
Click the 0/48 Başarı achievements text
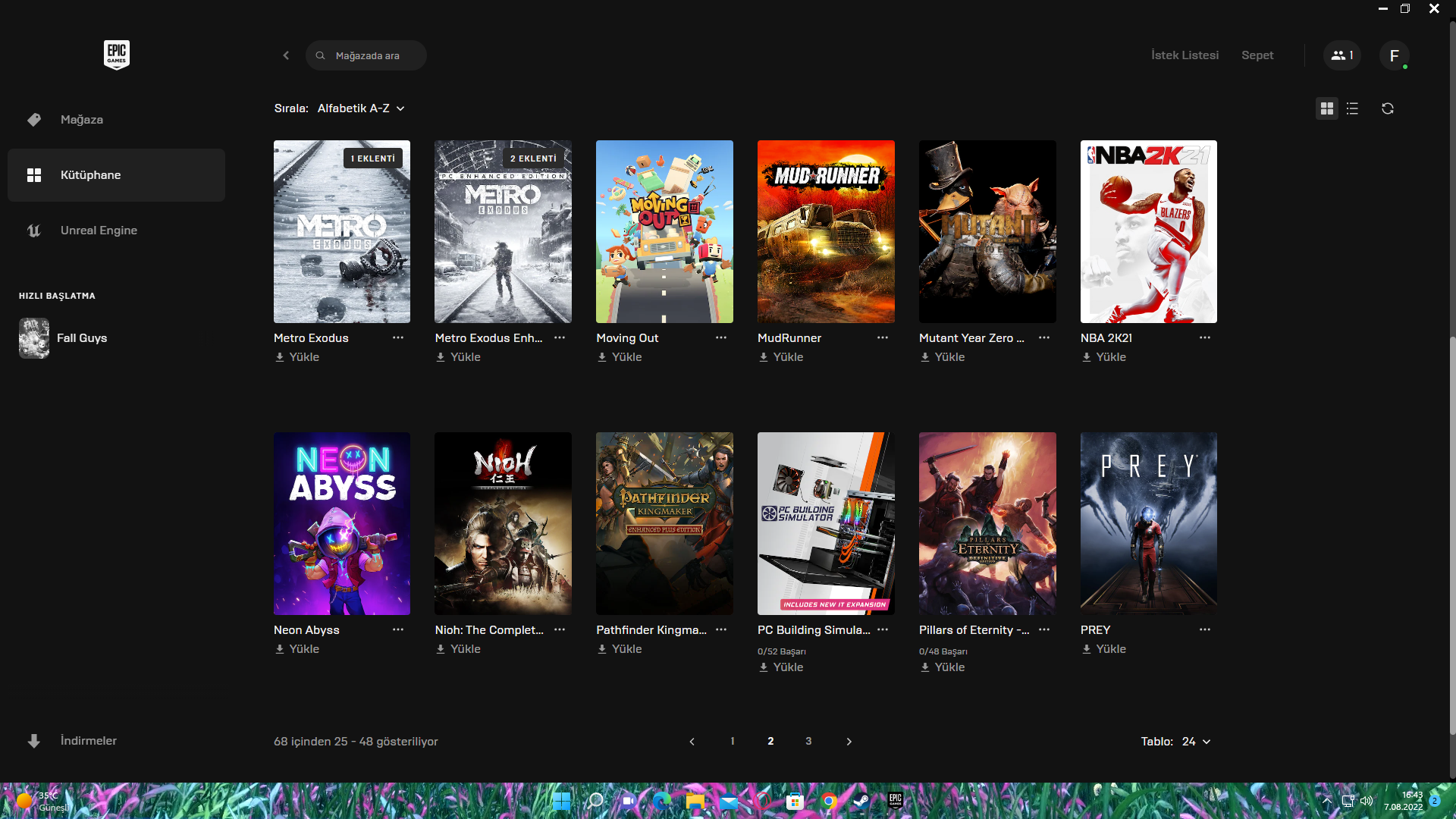pyautogui.click(x=943, y=651)
